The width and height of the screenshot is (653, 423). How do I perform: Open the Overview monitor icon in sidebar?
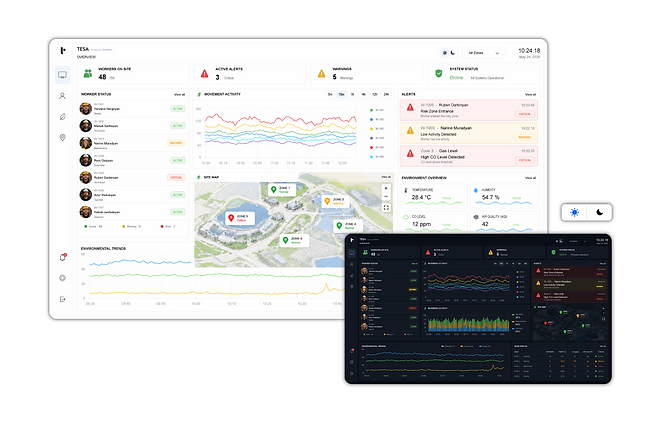point(62,75)
